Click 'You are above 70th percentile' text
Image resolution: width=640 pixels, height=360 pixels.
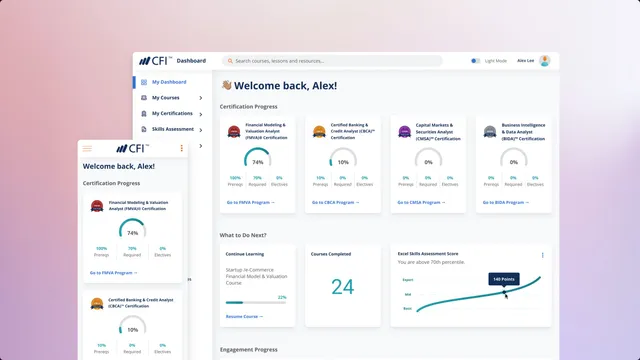point(431,262)
